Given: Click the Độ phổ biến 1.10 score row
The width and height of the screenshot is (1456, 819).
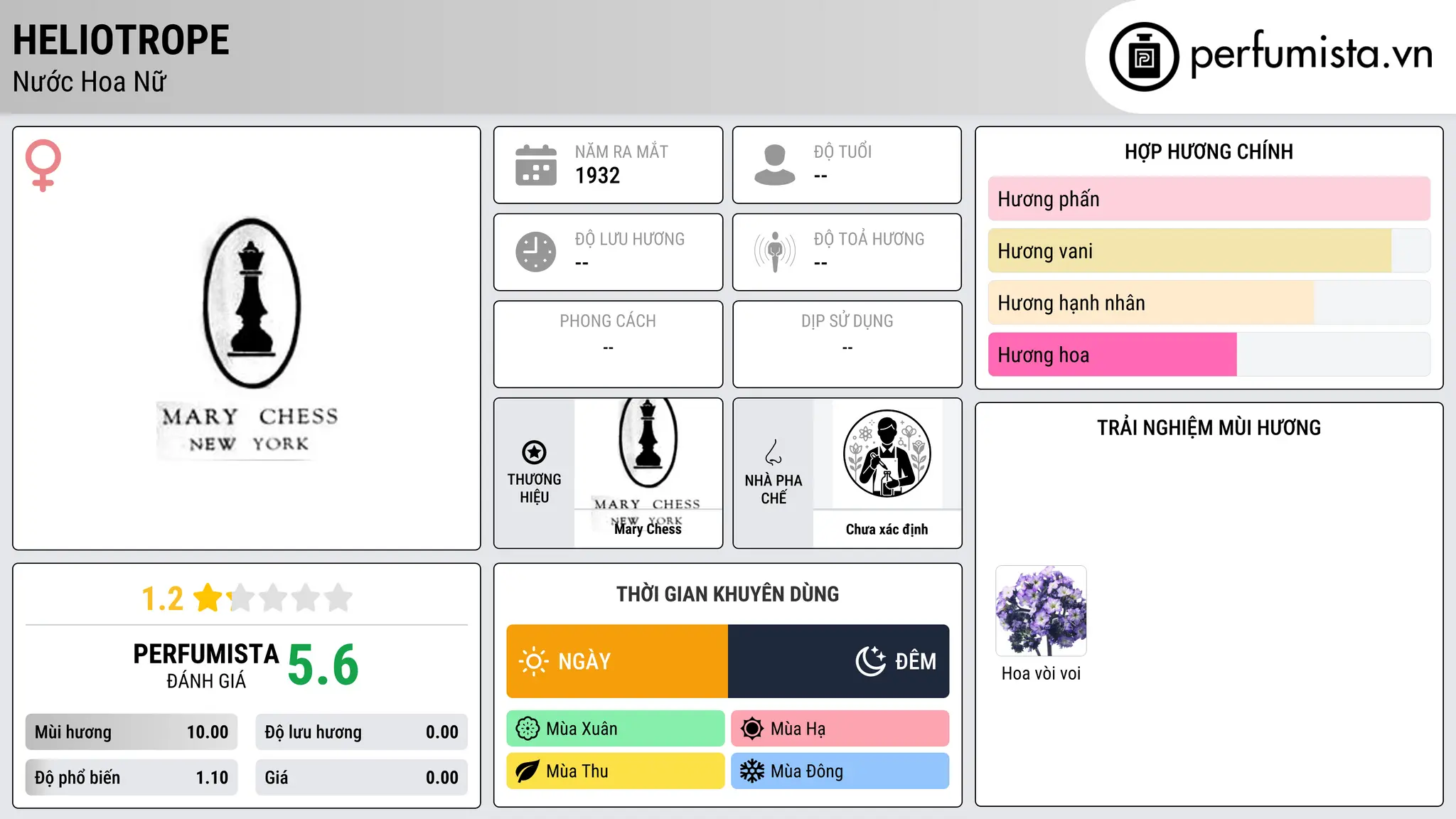Looking at the screenshot, I should [x=132, y=778].
